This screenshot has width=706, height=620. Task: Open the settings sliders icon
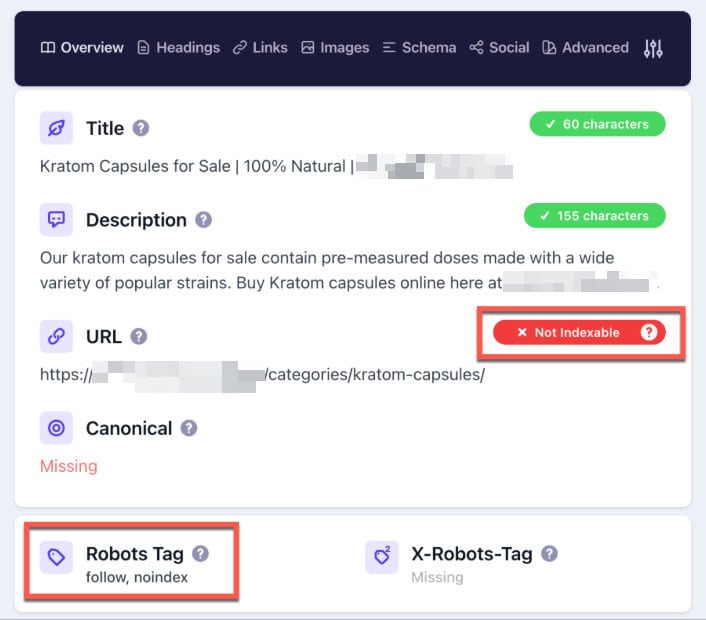click(653, 48)
